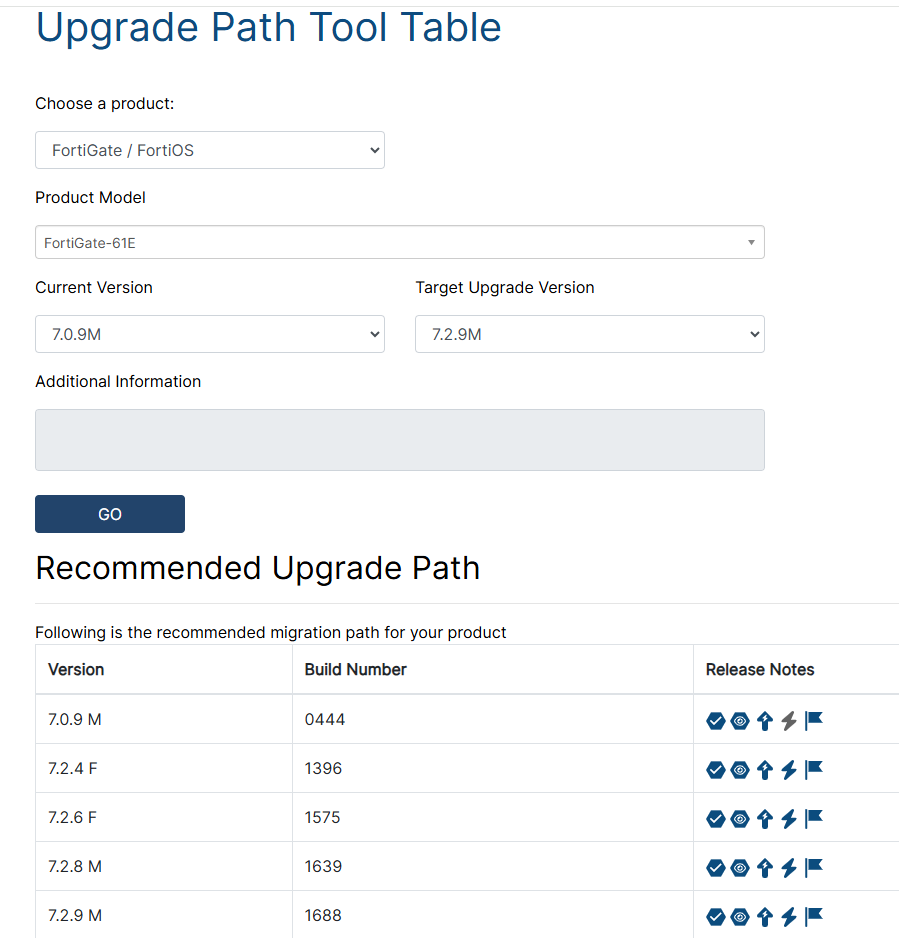Open the FortiGate / FortiOS product dropdown
Image resolution: width=899 pixels, height=938 pixels.
point(210,150)
